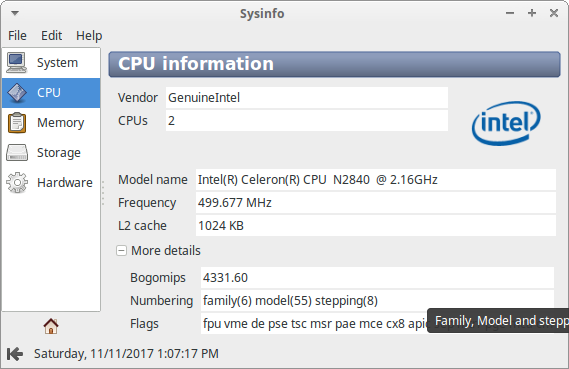Collapse the More details section
Screen dimensions: 569x369
[121, 251]
